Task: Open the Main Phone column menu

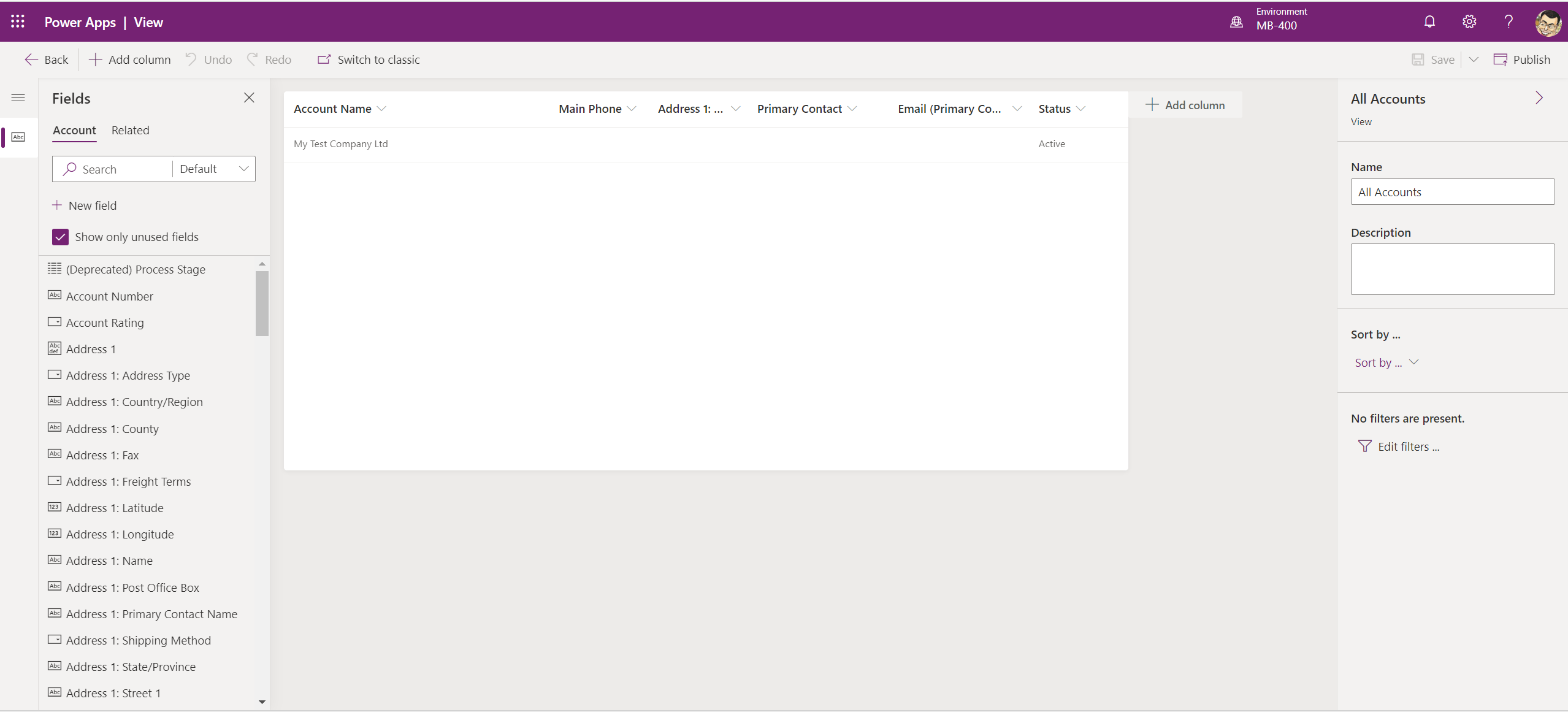Action: [x=632, y=109]
